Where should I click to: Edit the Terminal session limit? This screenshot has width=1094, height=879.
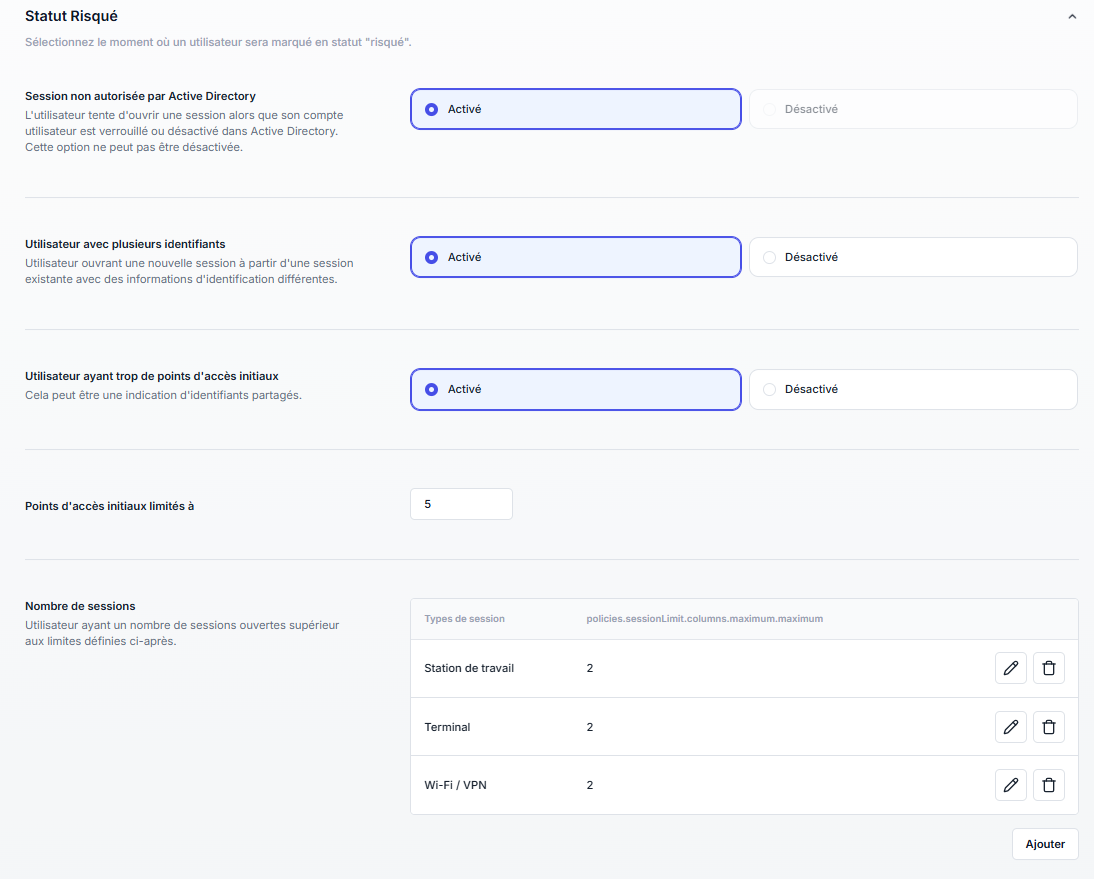(x=1011, y=727)
